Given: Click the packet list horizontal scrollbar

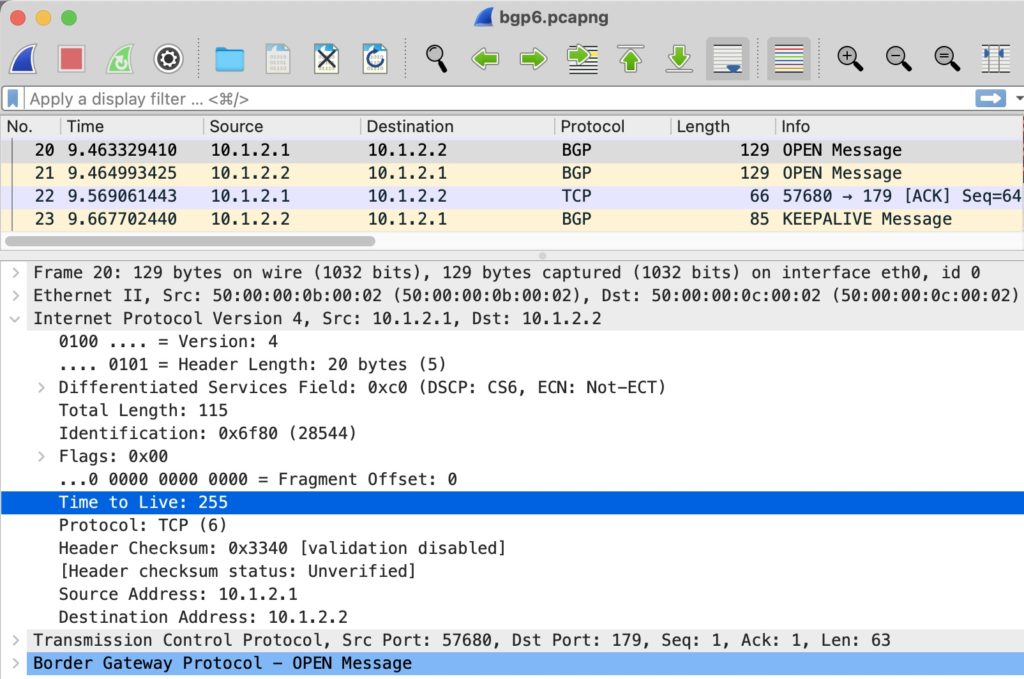Looking at the screenshot, I should 190,241.
